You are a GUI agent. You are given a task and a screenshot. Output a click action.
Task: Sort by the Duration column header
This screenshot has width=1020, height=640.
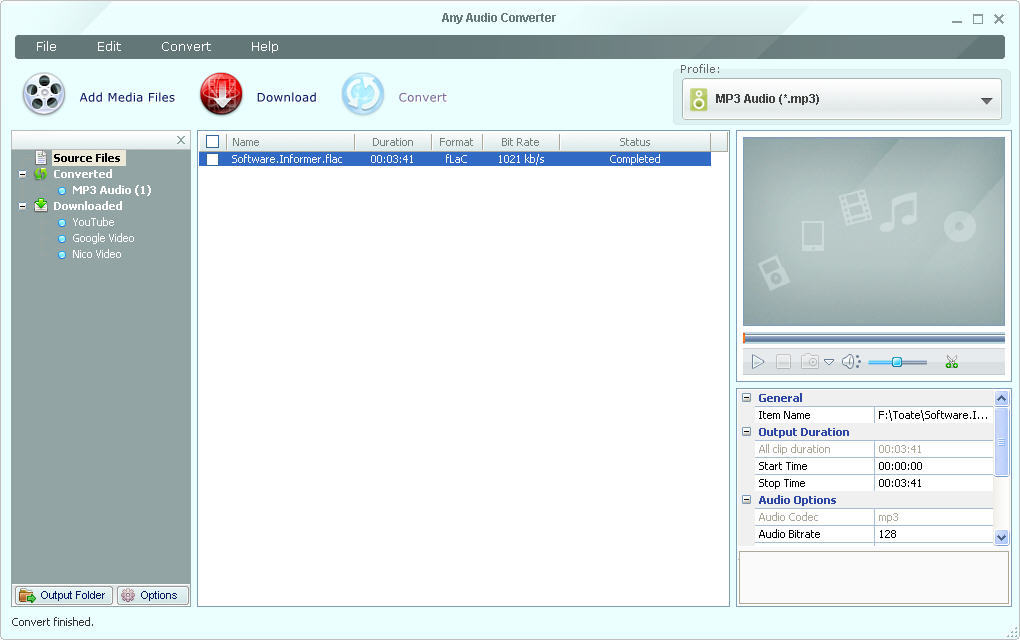point(393,142)
